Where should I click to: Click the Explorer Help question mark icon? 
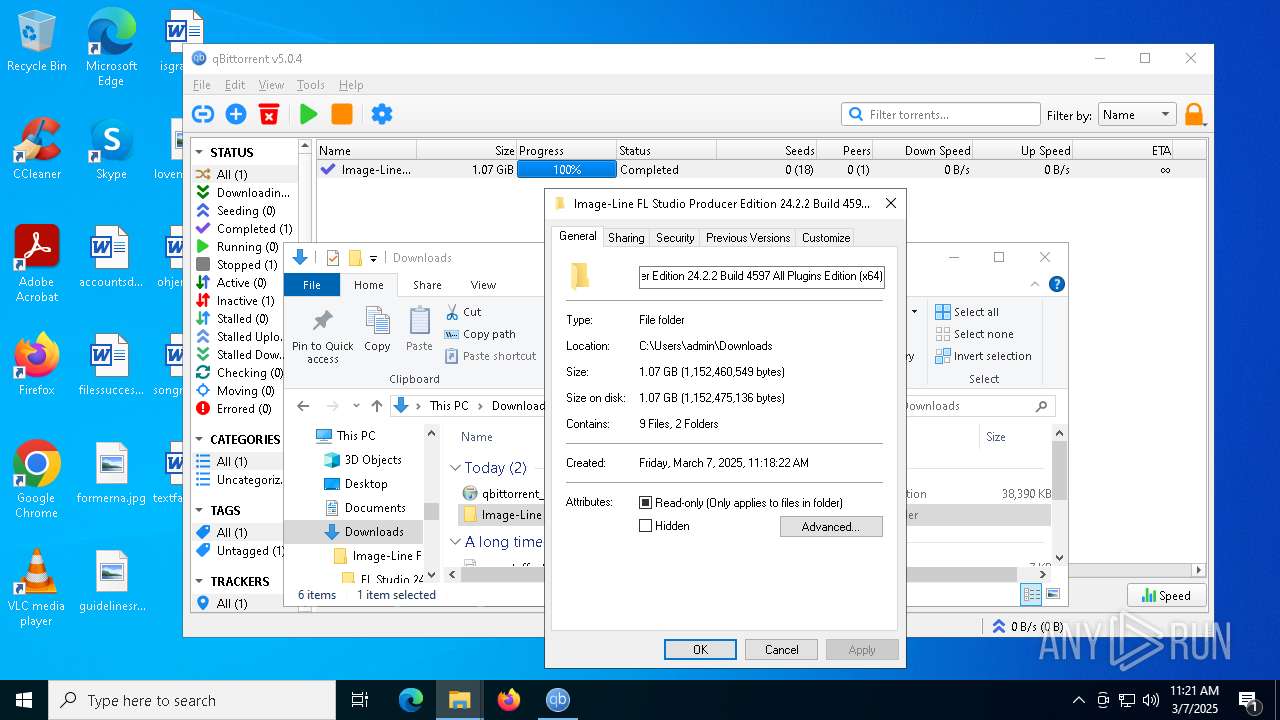tap(1057, 285)
